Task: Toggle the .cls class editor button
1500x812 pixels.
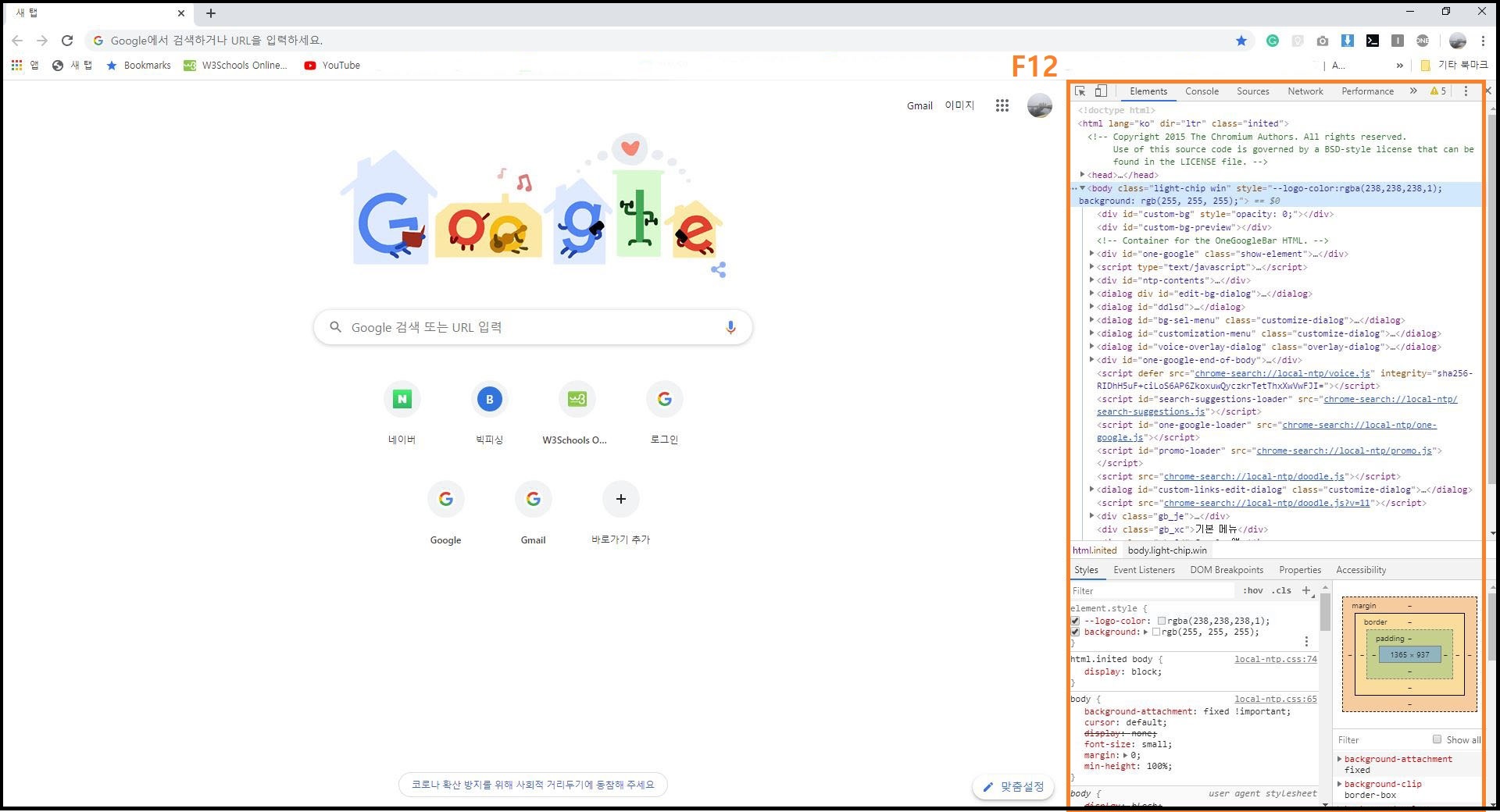Action: coord(1281,590)
